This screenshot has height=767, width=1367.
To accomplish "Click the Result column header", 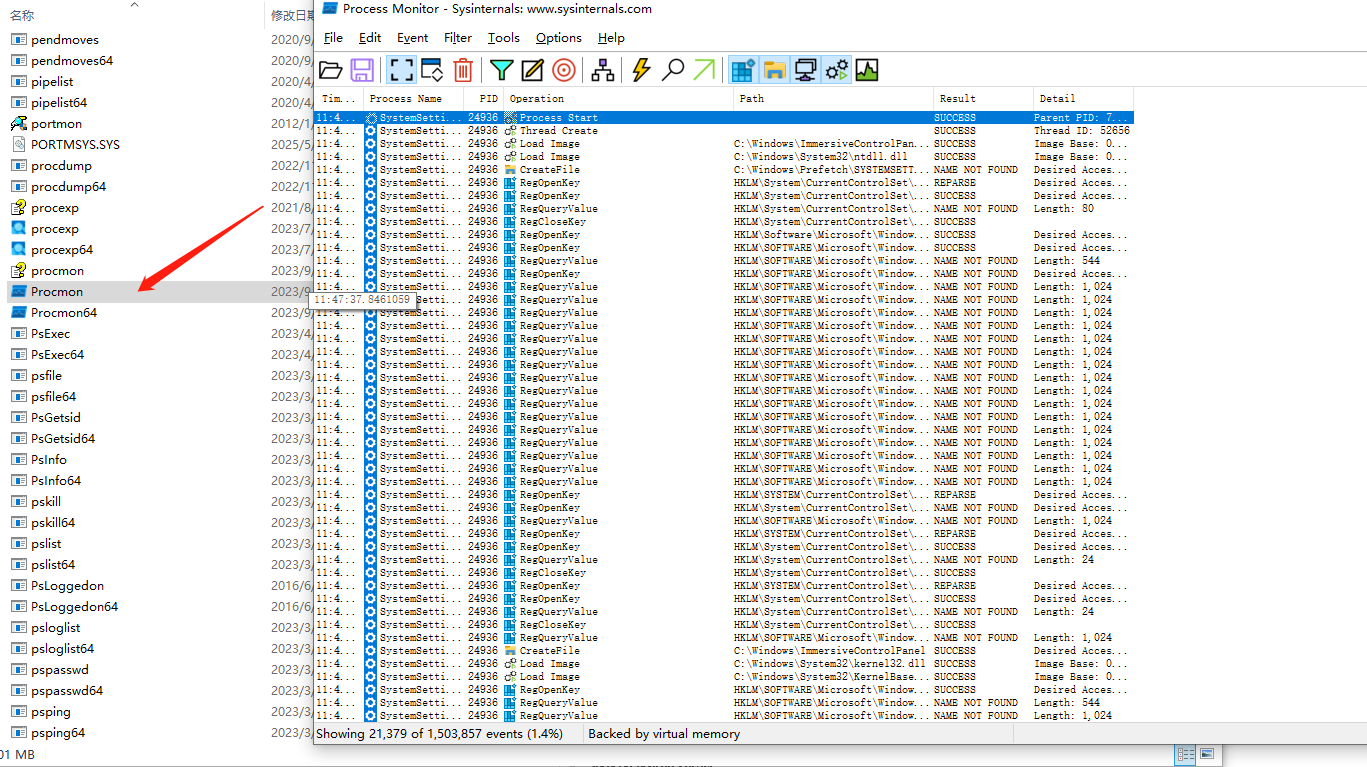I will (983, 99).
